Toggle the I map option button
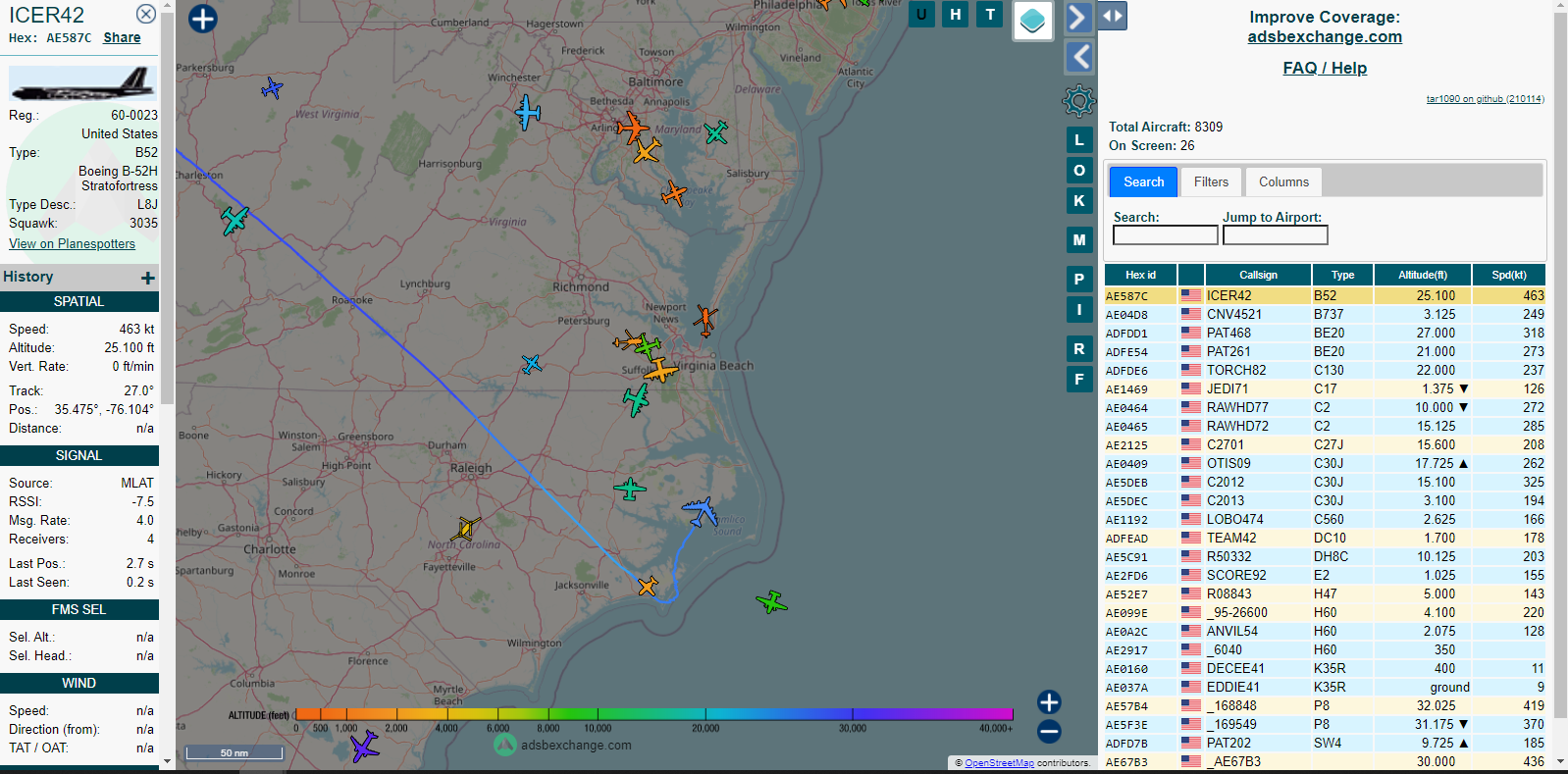 point(1079,309)
